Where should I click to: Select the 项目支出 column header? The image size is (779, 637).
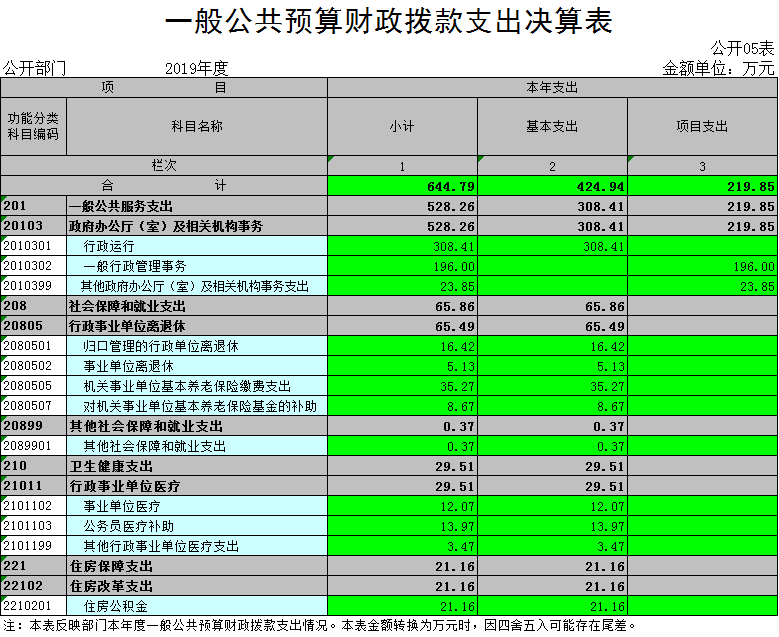coord(702,126)
